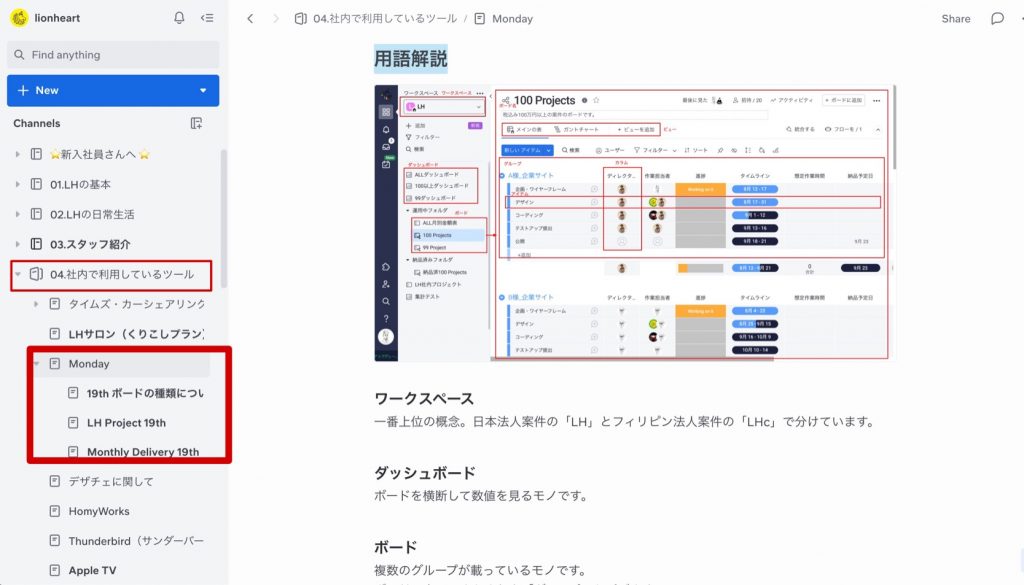Click the Channels section label

37,123
